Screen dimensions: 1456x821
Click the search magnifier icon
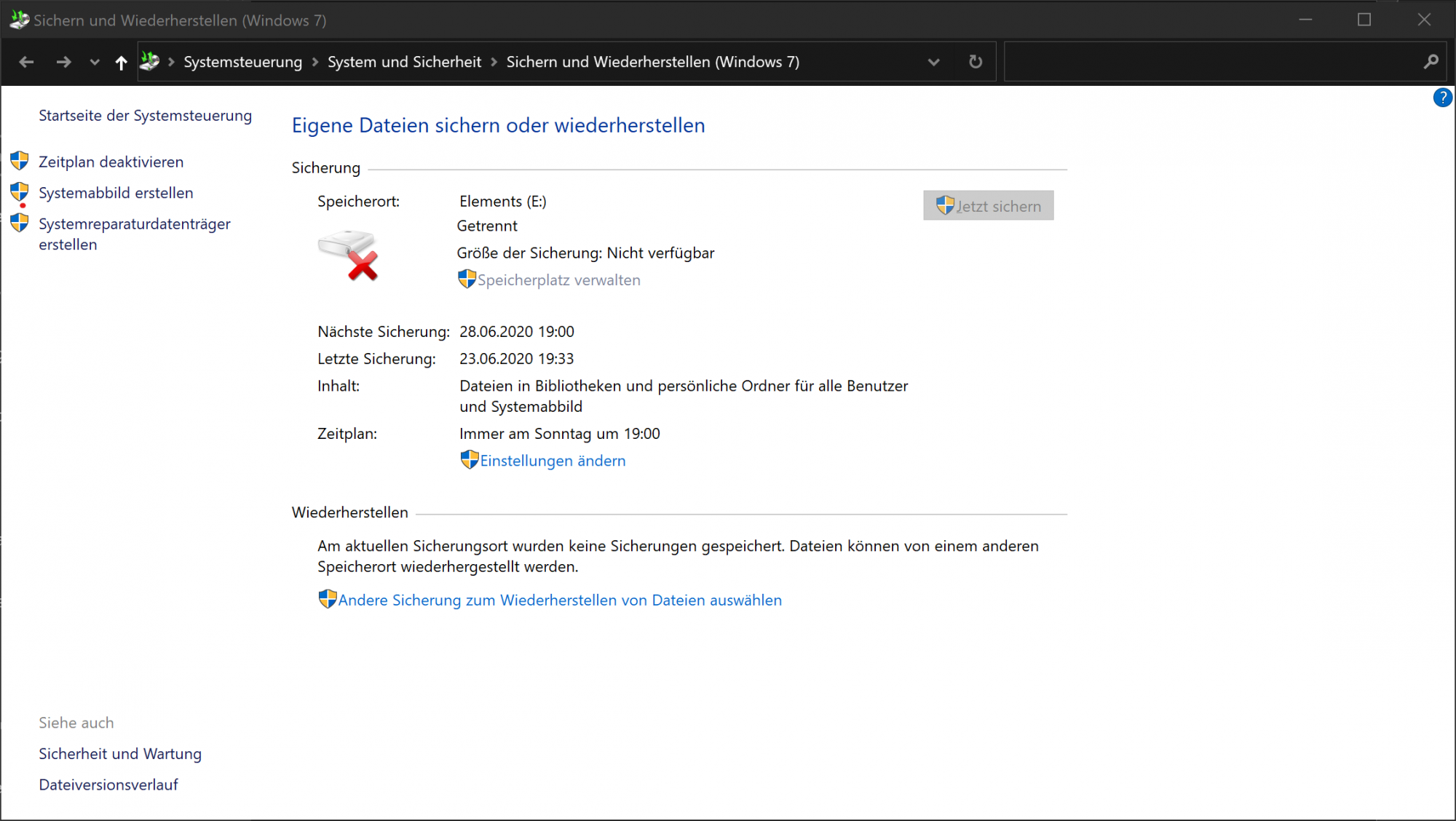click(x=1431, y=62)
